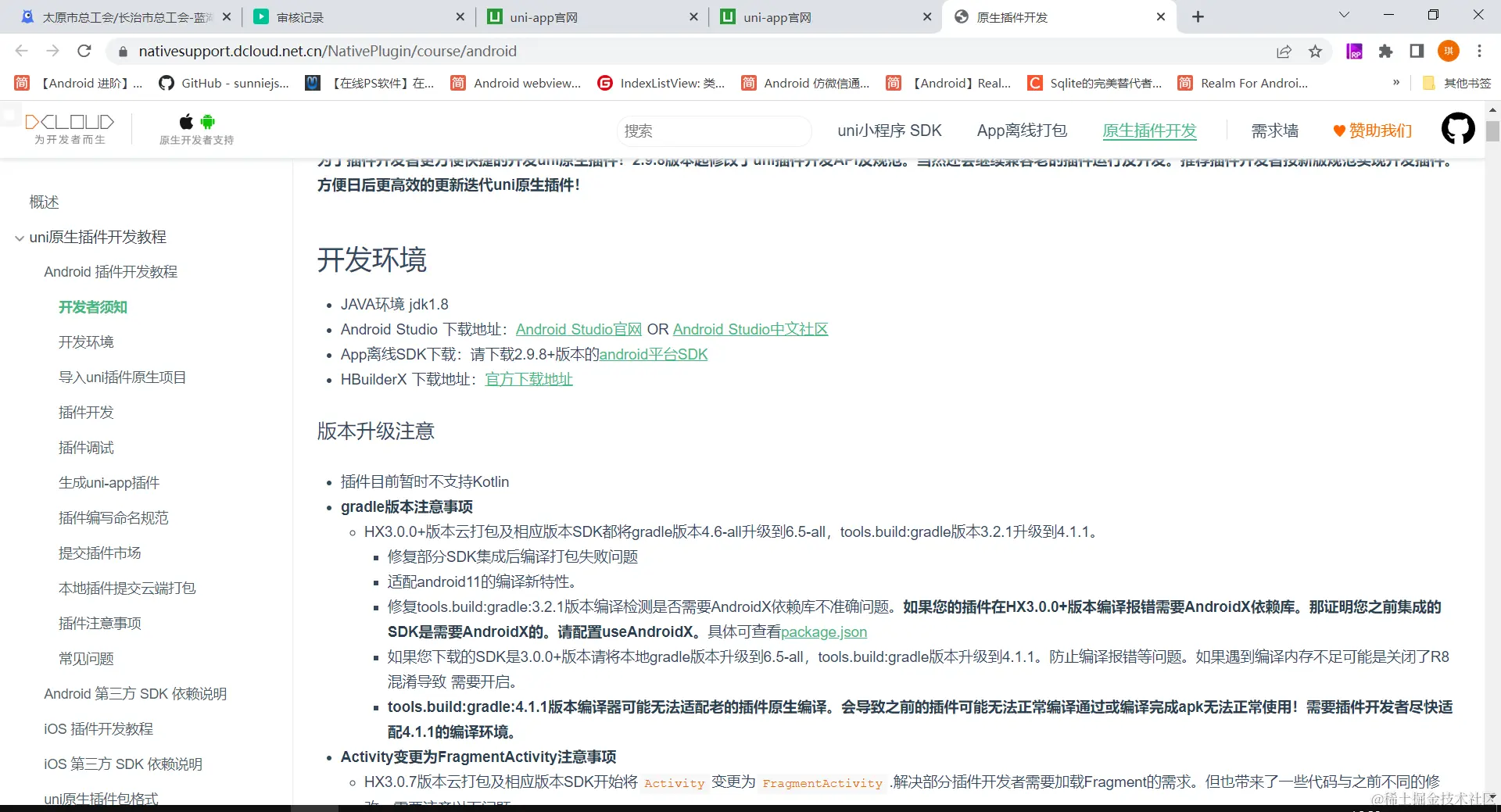
Task: Click the purple RP extension icon
Action: [x=1355, y=51]
